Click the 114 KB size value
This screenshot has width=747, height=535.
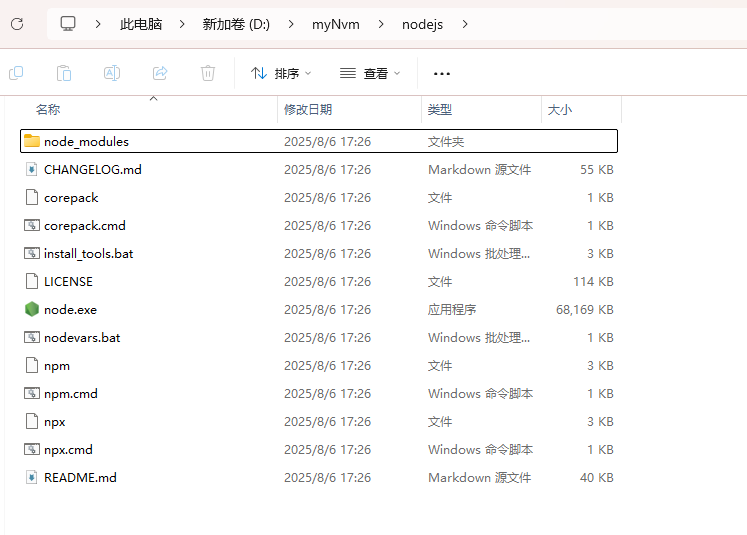tap(593, 282)
